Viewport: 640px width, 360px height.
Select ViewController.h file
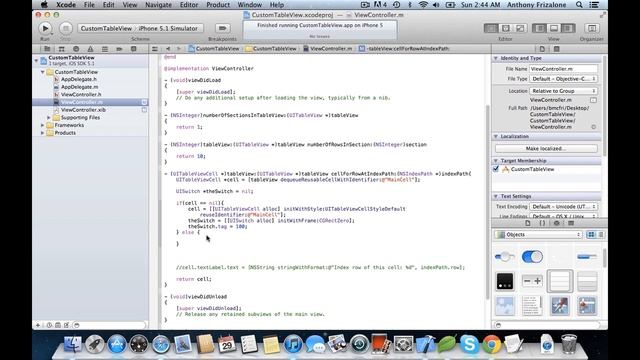81,94
